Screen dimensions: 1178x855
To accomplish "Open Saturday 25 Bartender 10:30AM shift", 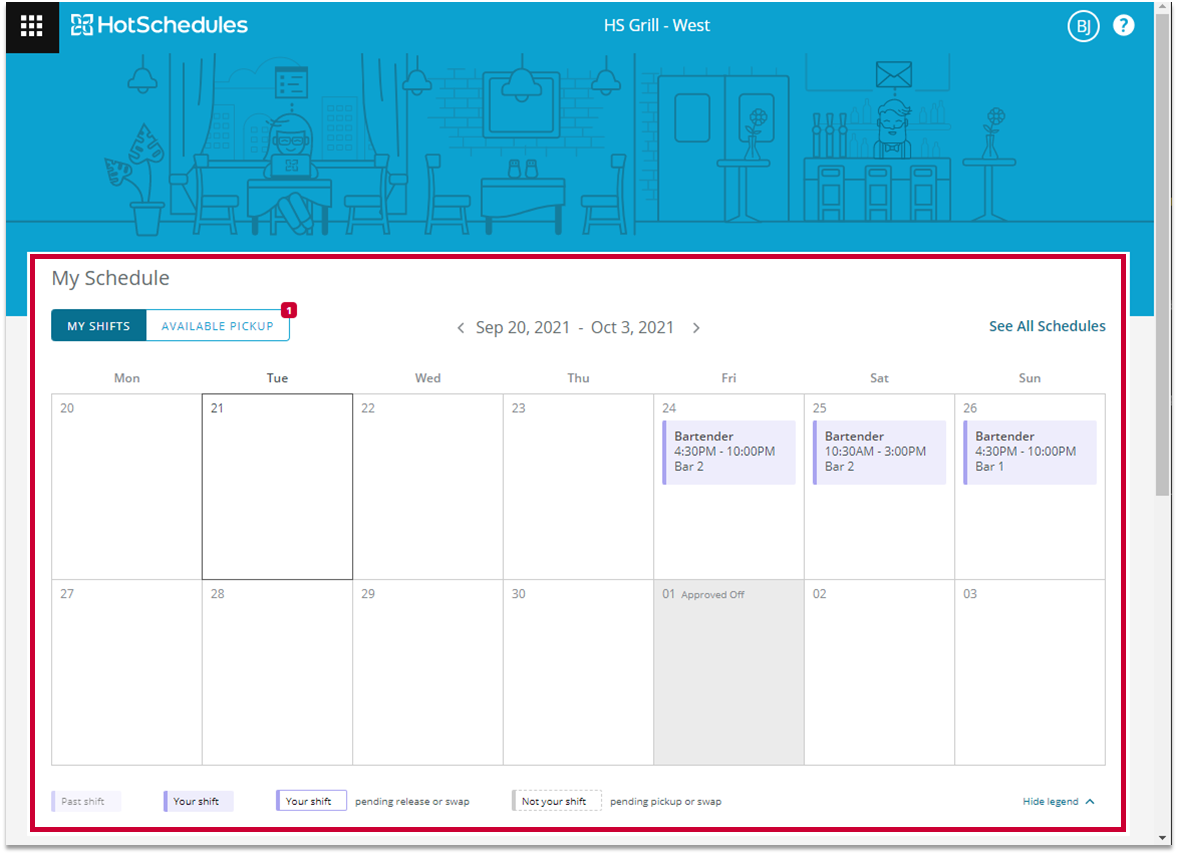I will 879,452.
